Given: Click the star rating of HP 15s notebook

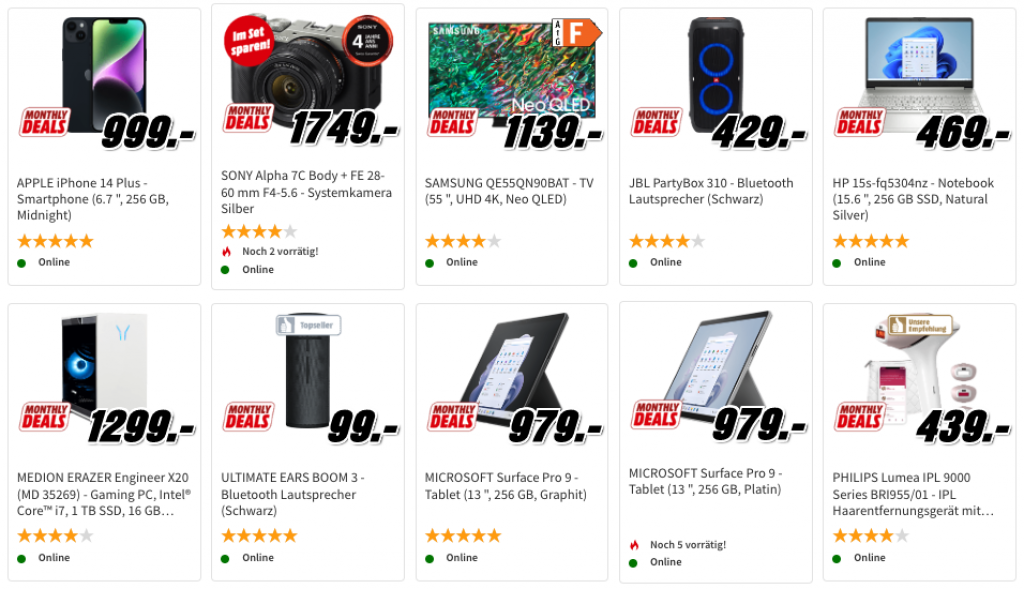Looking at the screenshot, I should (x=870, y=241).
